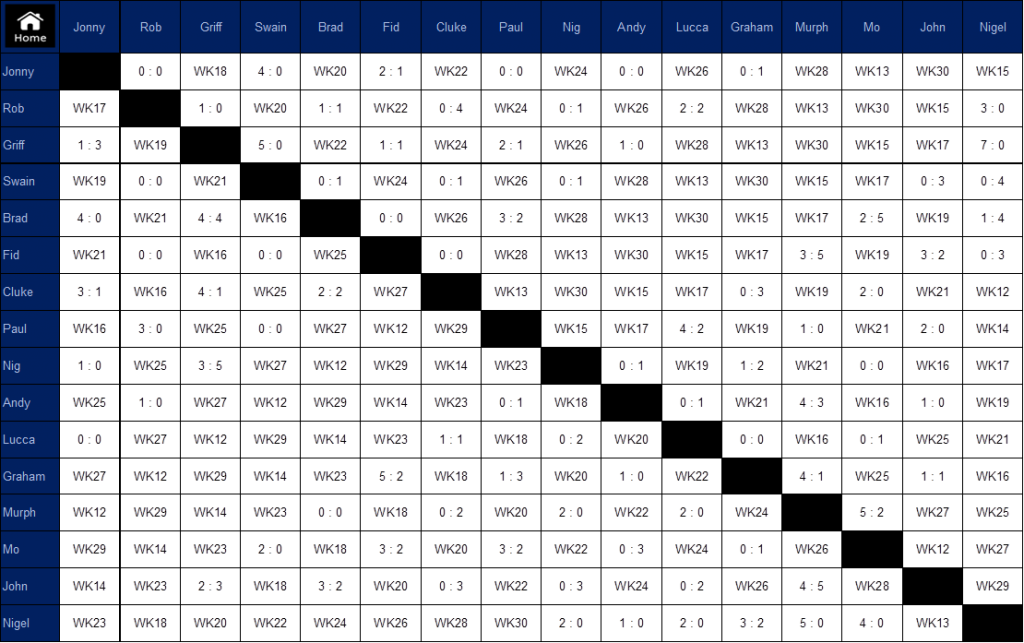Select the Brad column header

330,27
